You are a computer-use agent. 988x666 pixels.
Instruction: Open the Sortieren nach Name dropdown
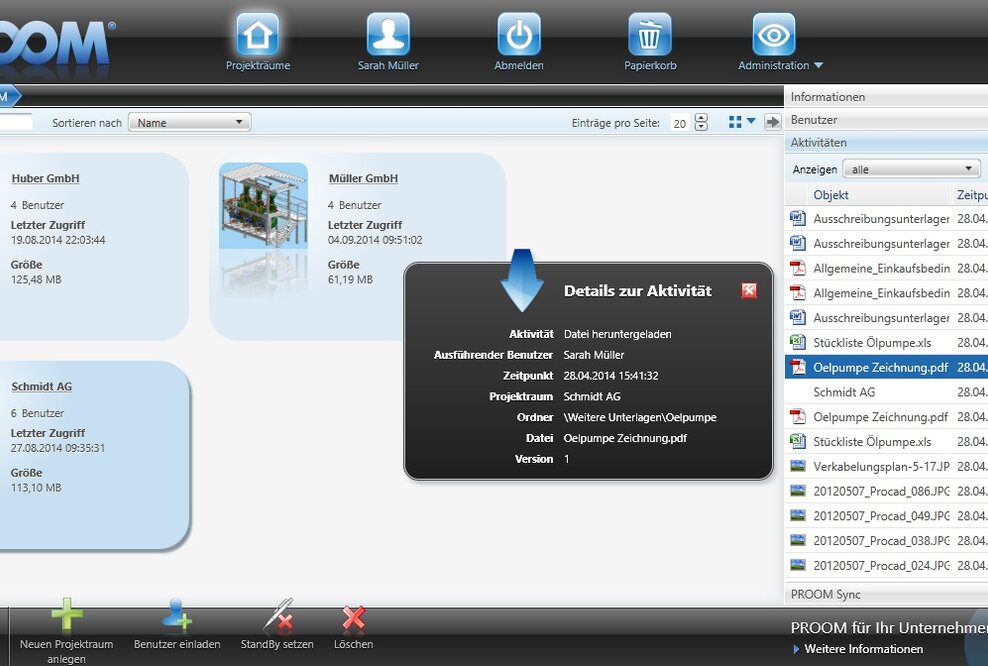coord(189,121)
